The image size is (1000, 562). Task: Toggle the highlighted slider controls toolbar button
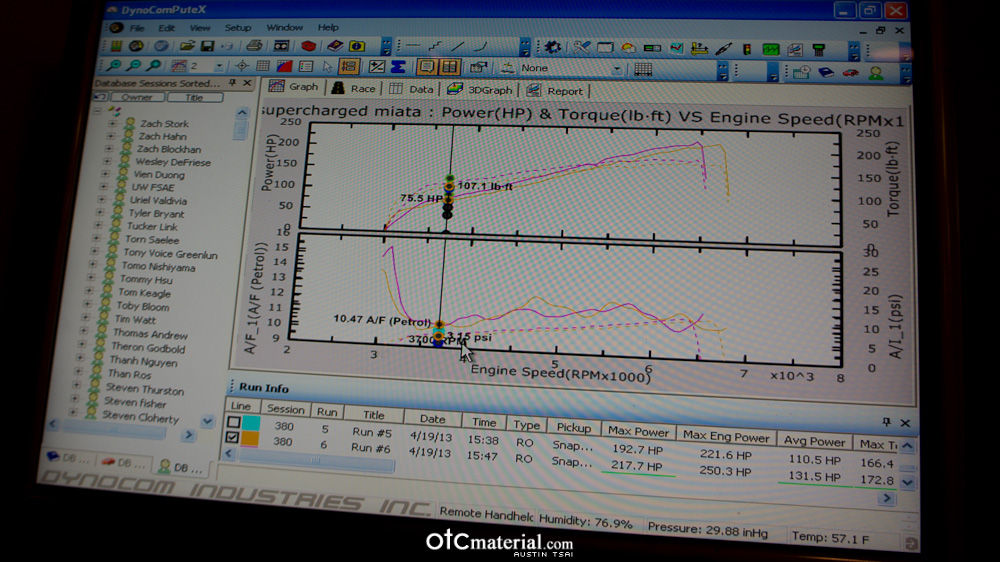tap(349, 66)
